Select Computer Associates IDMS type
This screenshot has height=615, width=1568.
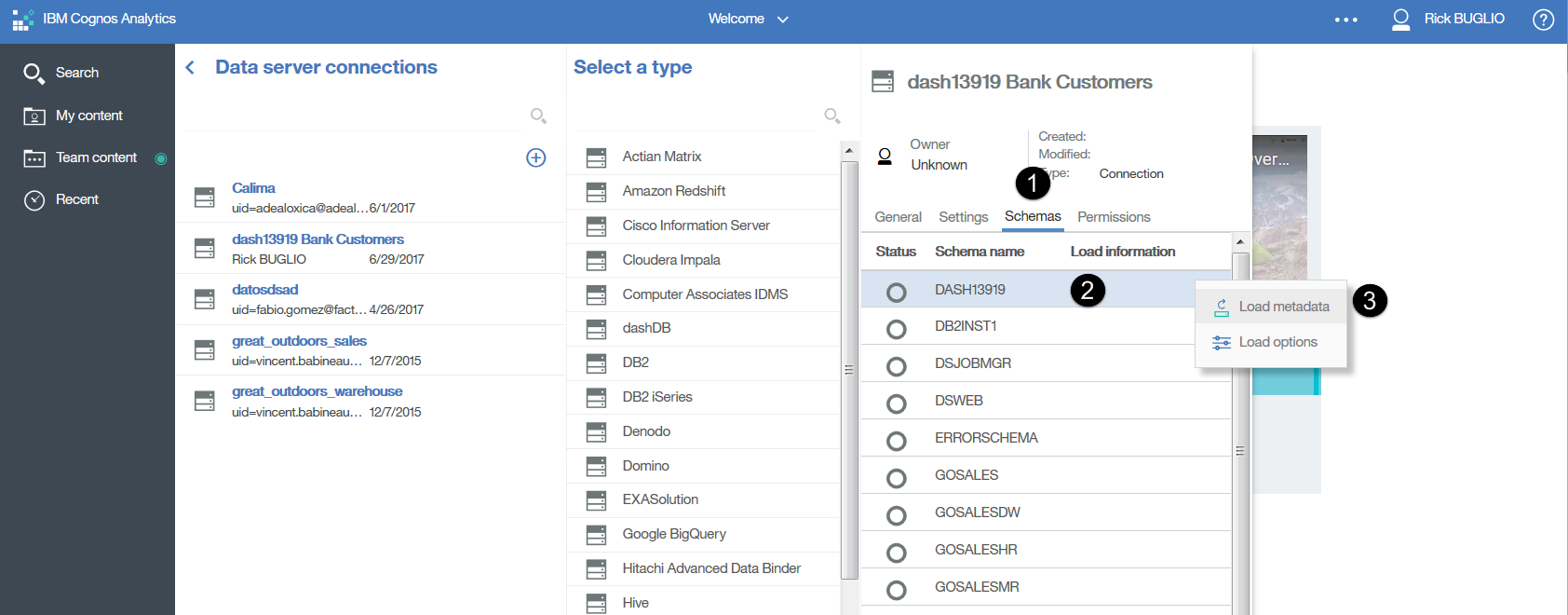point(704,294)
